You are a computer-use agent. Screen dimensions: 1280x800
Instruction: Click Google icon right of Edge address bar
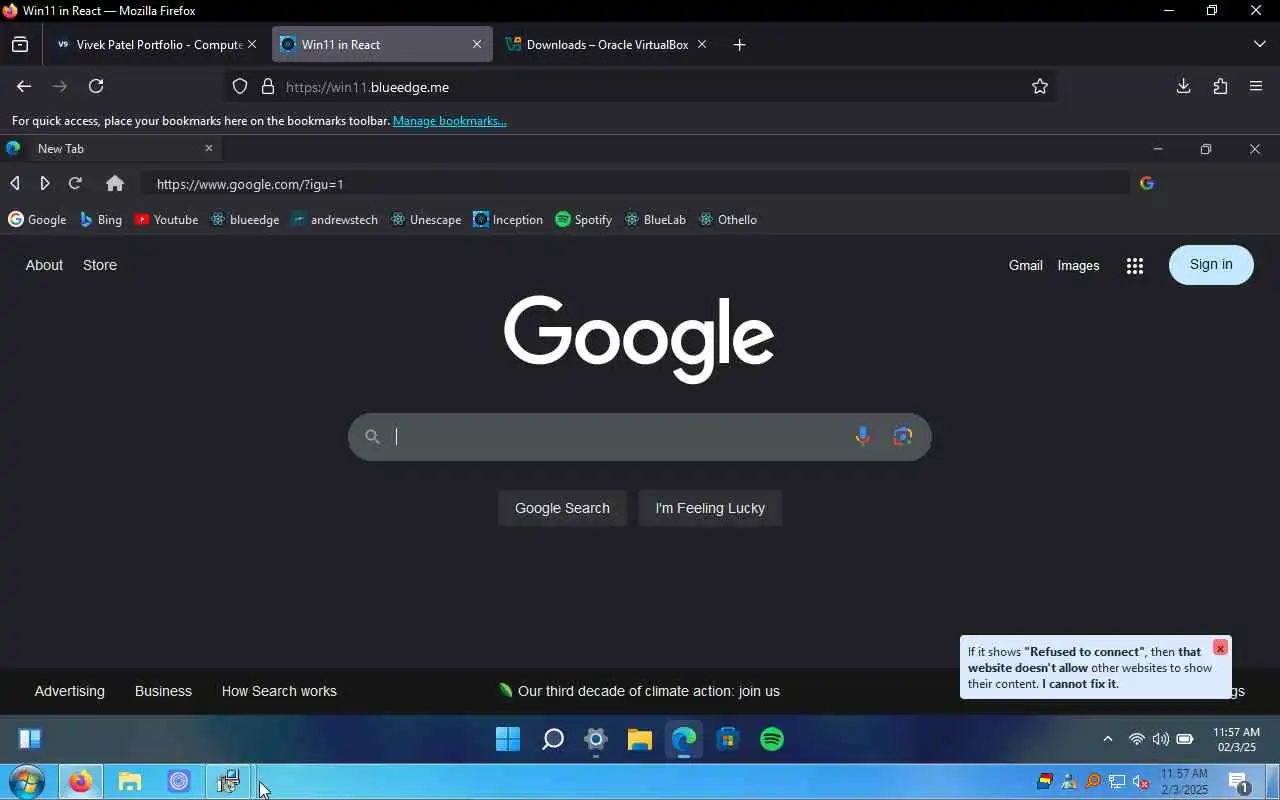1147,183
